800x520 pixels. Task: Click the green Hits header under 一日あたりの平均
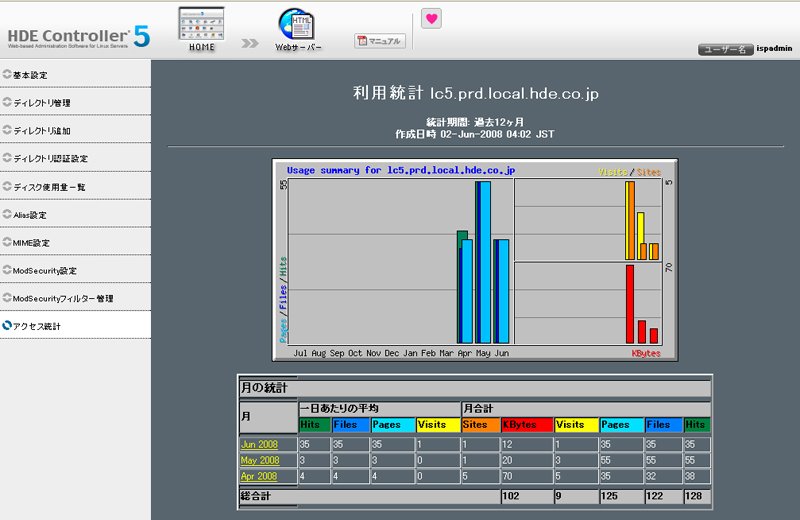coord(314,425)
